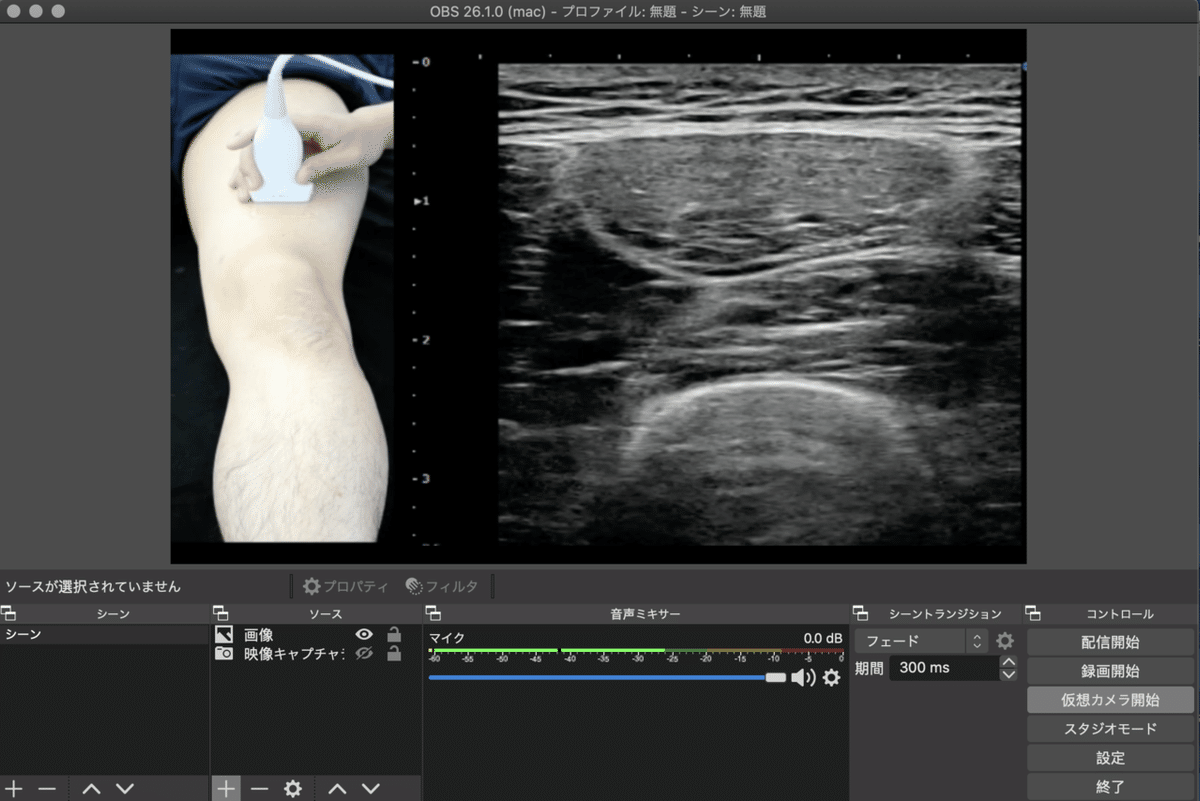
Task: Click the image source icon beside 画像
Action: 224,634
